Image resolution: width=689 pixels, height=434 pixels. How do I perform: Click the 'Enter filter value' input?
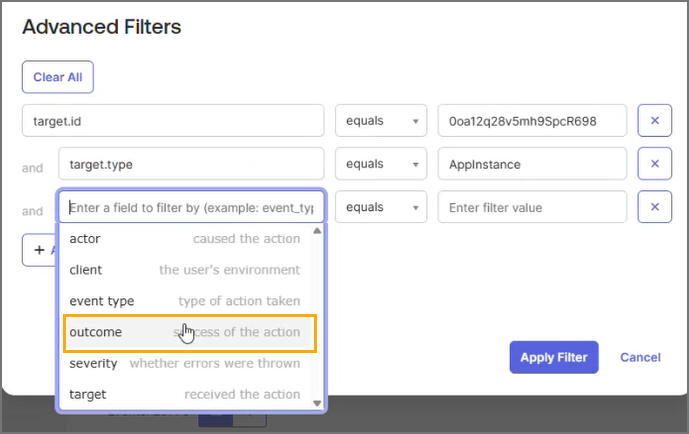[532, 206]
